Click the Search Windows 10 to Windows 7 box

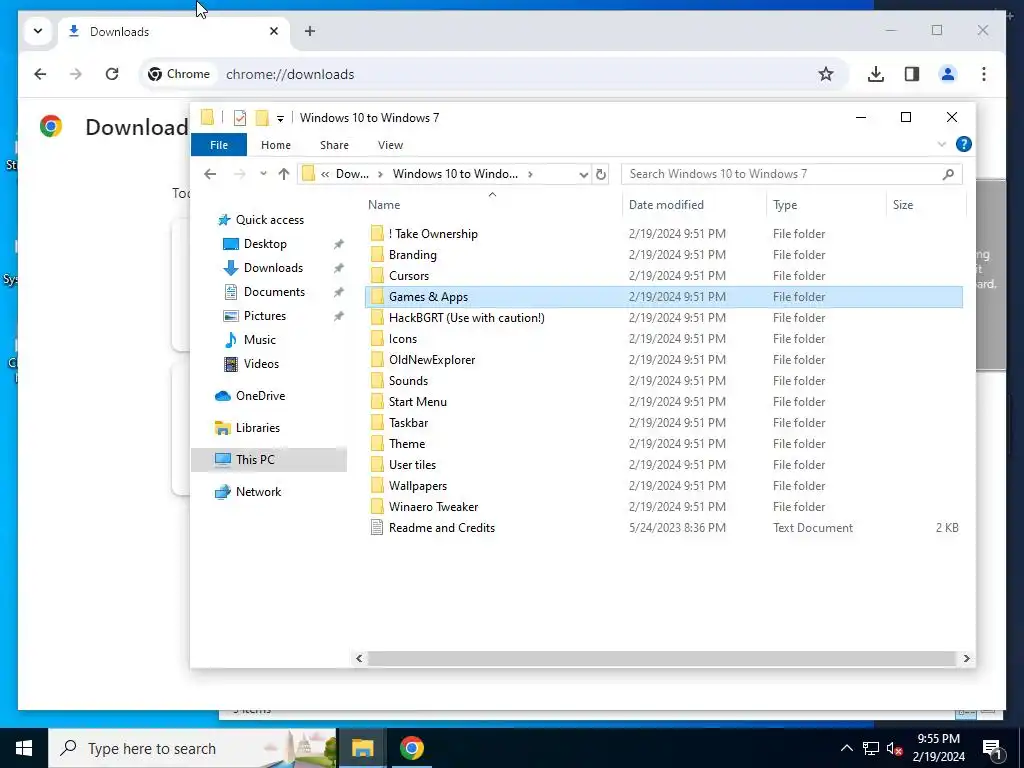(792, 174)
